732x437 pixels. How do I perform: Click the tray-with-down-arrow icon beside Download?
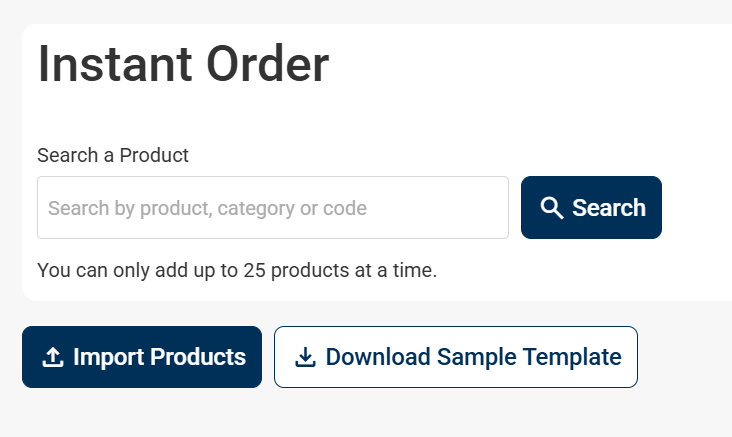click(x=305, y=357)
